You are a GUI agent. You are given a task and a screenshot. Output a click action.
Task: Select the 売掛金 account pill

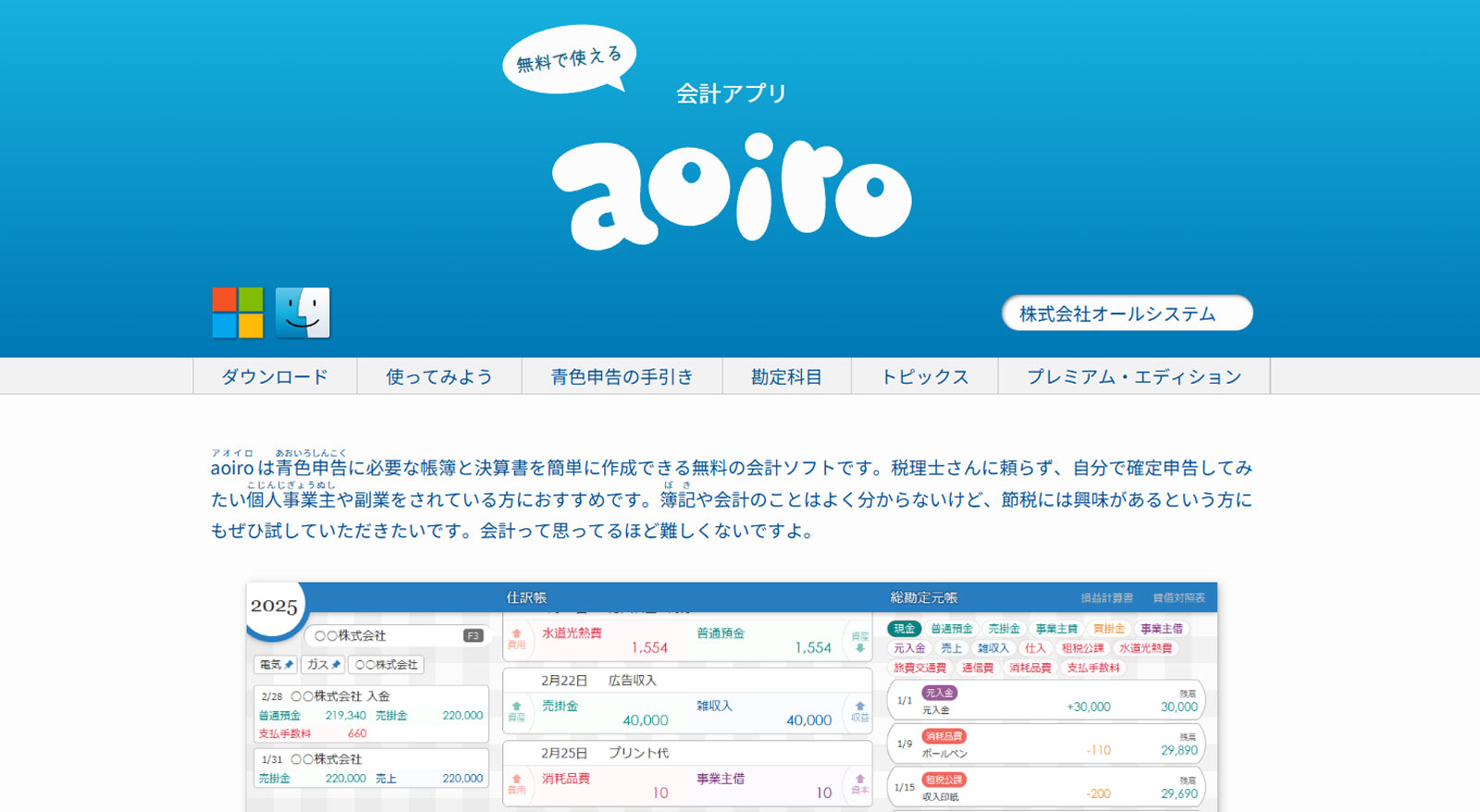1004,629
